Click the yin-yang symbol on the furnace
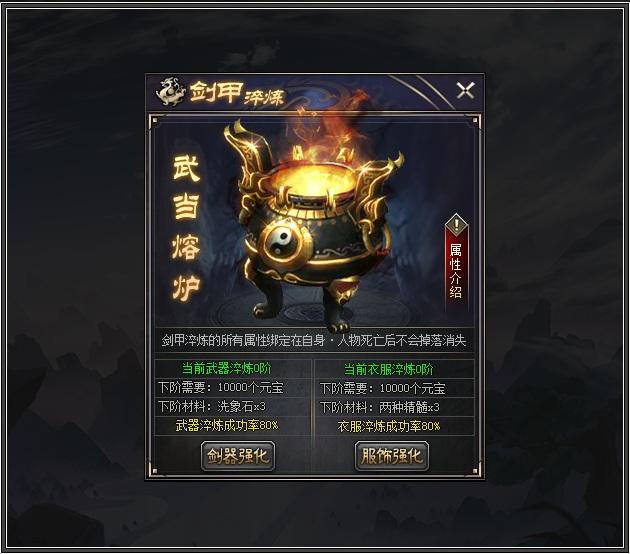 282,239
